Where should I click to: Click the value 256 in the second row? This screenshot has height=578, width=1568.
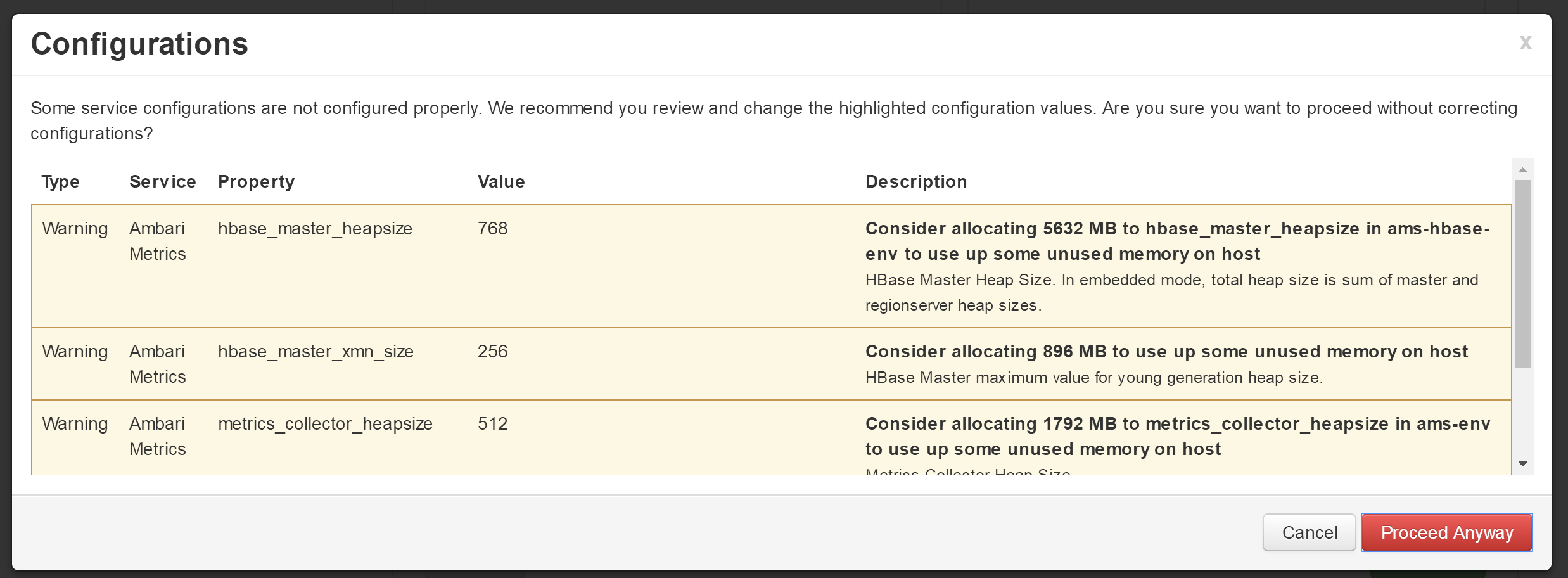tap(492, 352)
